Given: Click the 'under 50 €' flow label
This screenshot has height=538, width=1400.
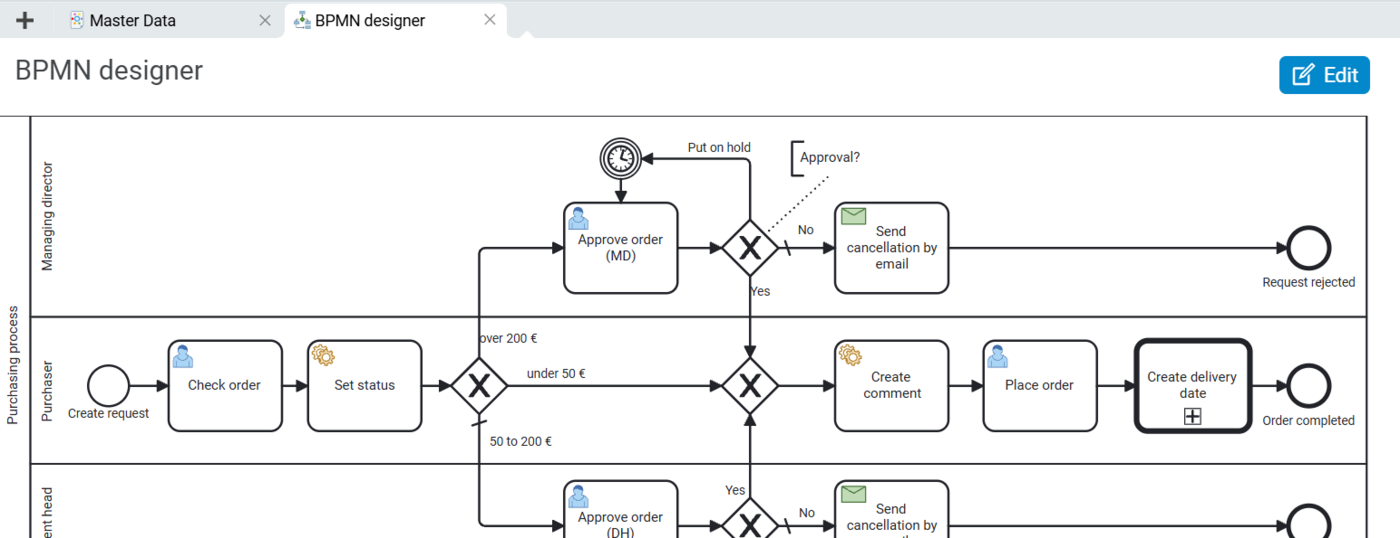Looking at the screenshot, I should pos(556,374).
